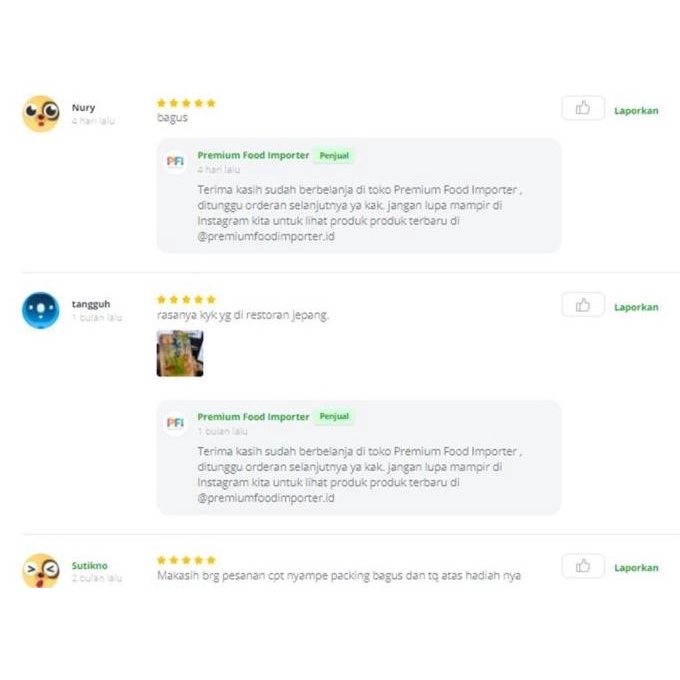680x680 pixels.
Task: Click the five-star rating on Sutikno's review
Action: coord(186,560)
